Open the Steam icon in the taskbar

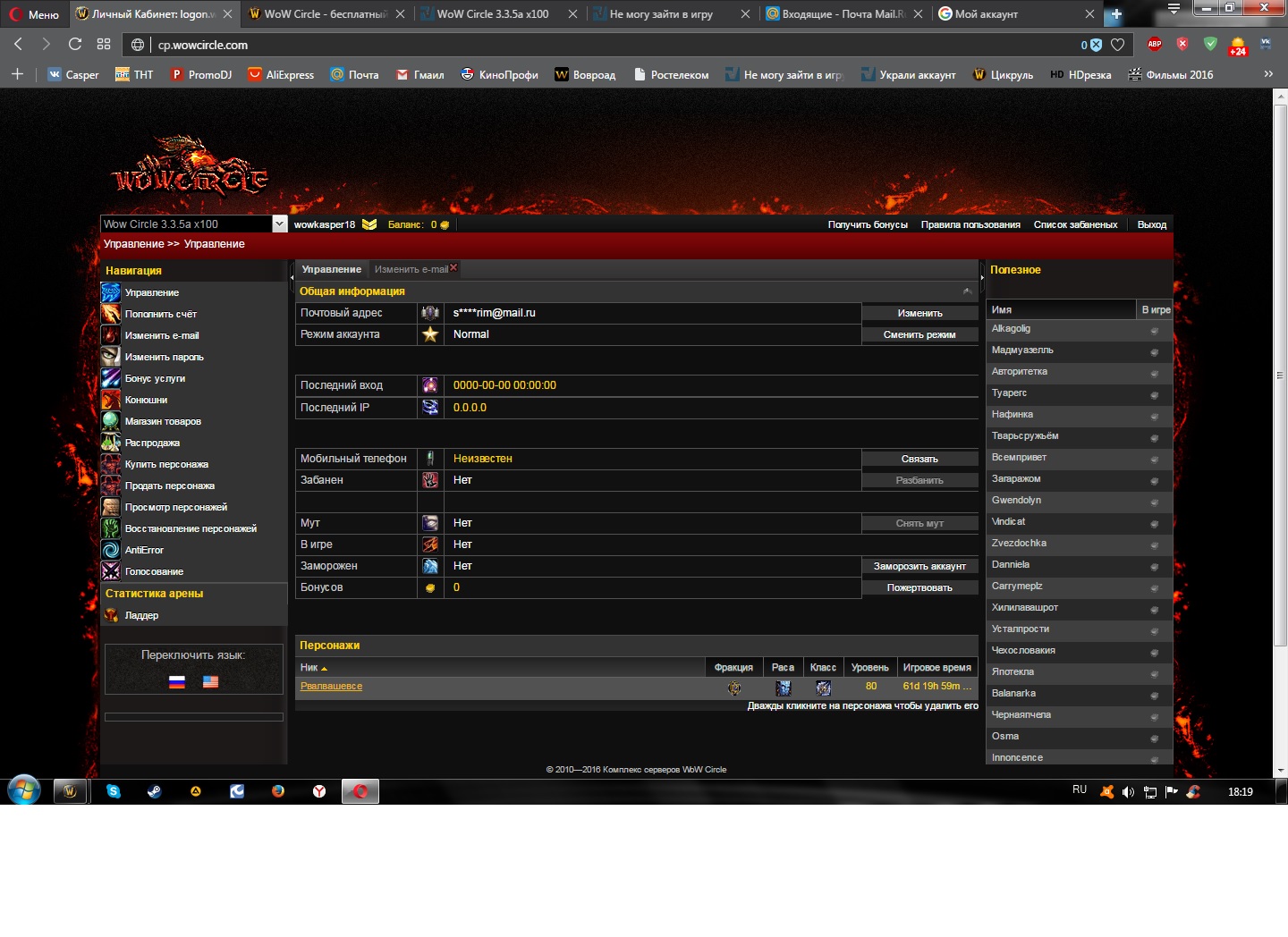tap(155, 791)
